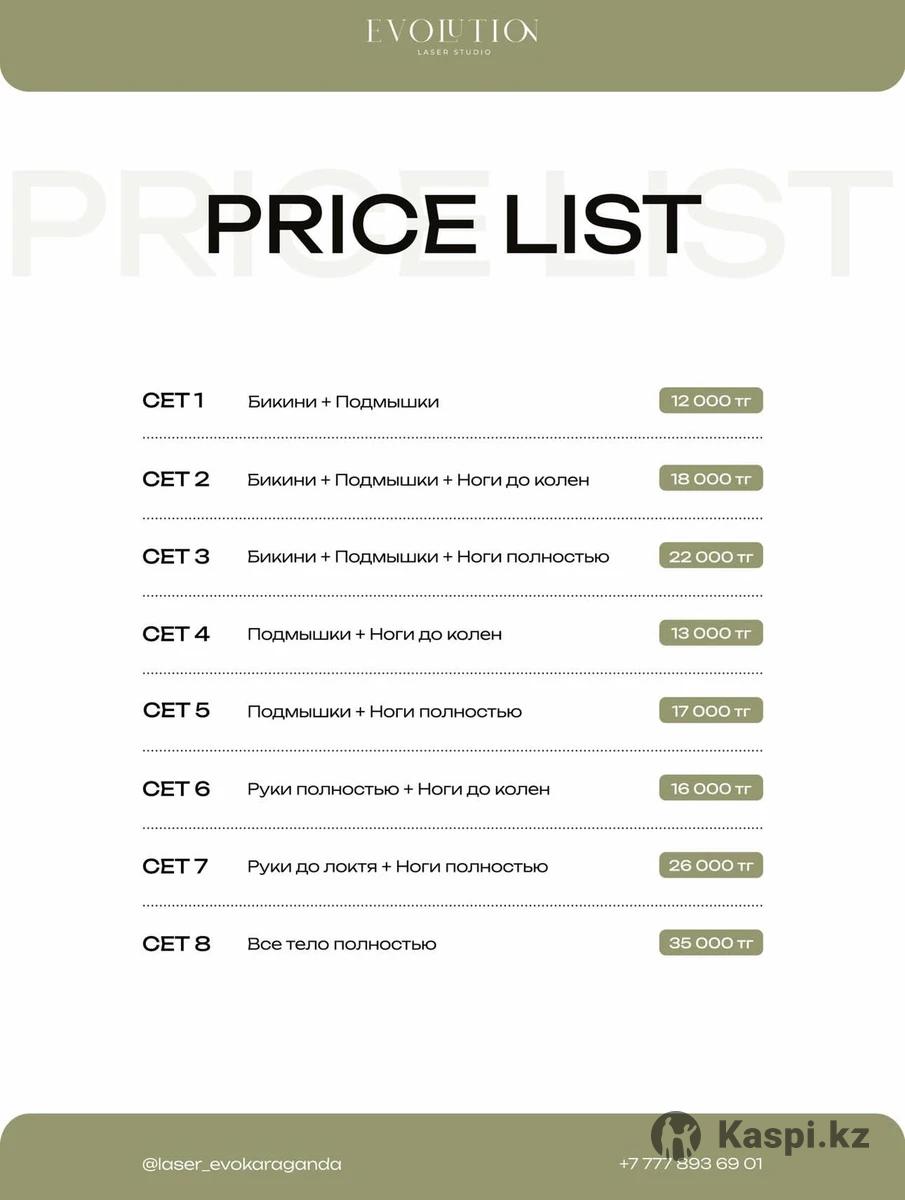Select the 16 000 тг price badge

(711, 788)
